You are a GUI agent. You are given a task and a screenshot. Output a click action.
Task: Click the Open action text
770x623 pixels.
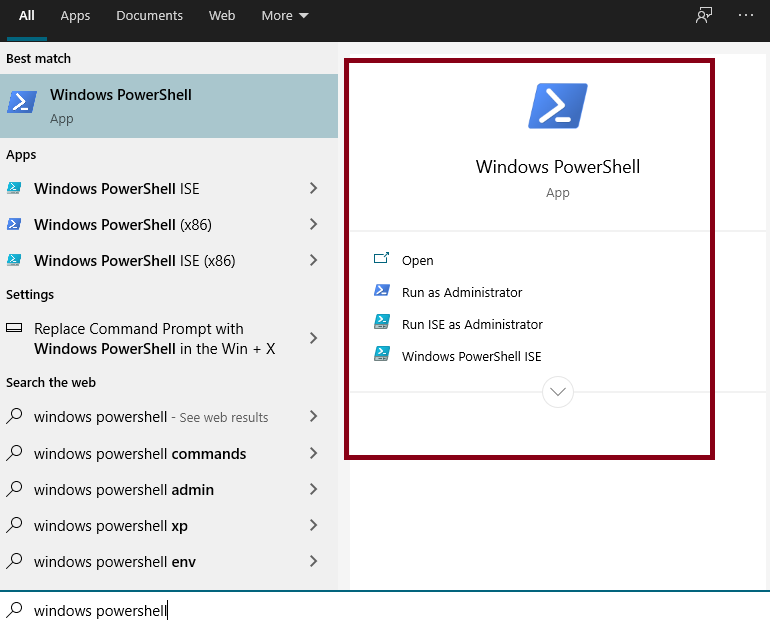417,260
